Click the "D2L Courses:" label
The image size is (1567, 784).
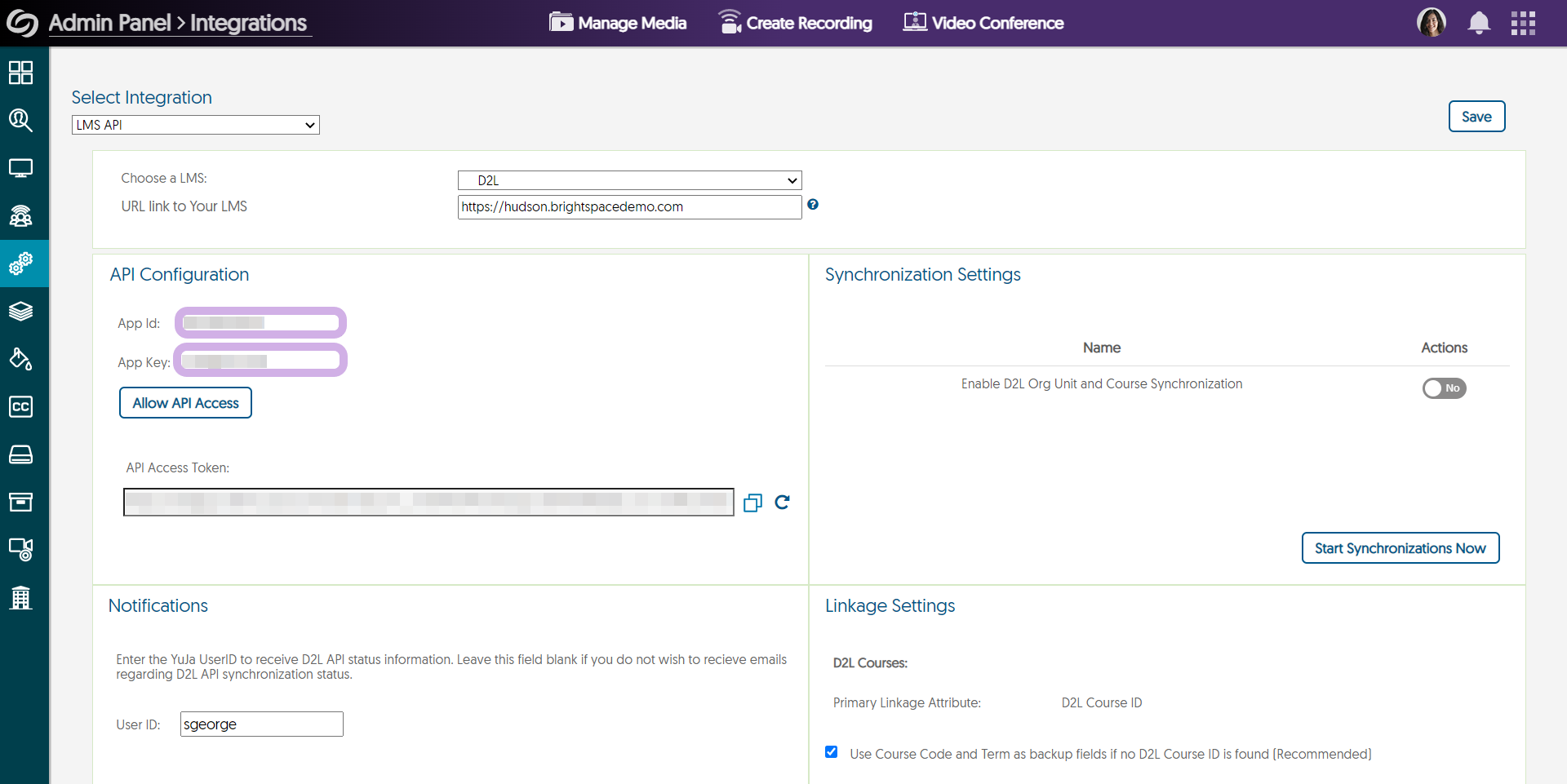click(x=870, y=663)
